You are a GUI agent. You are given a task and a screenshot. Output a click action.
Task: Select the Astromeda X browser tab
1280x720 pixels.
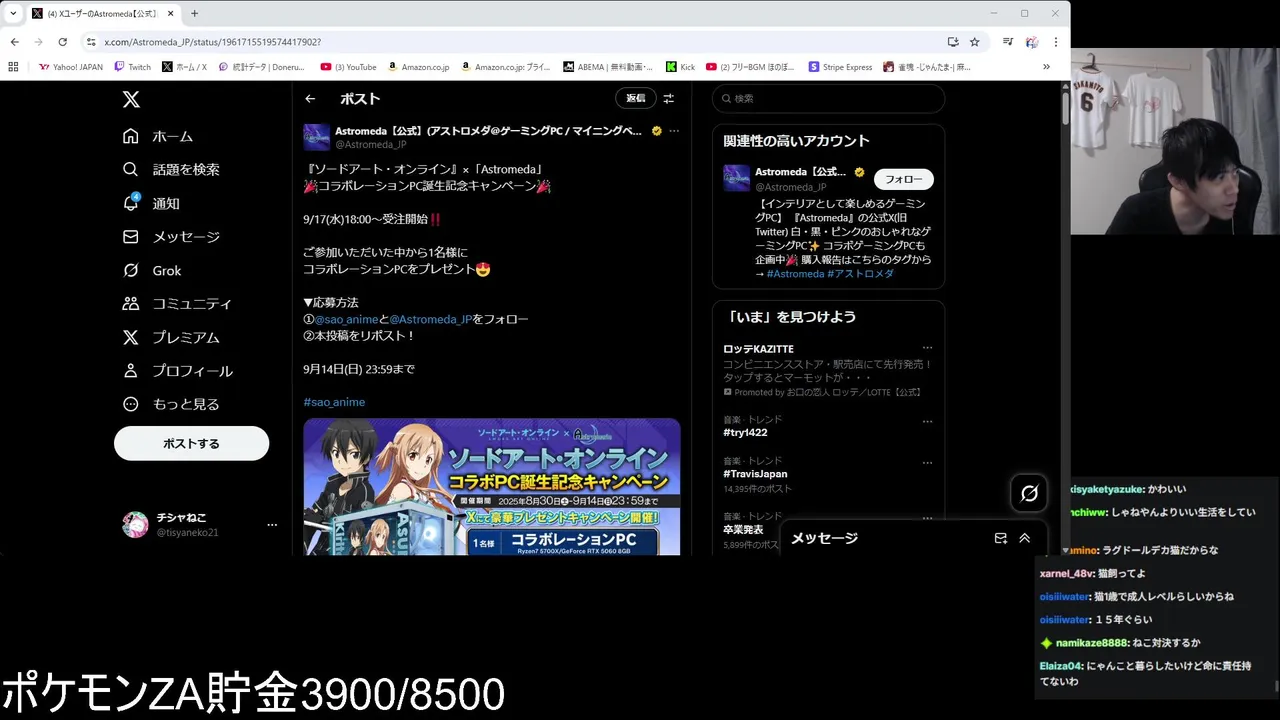pyautogui.click(x=103, y=14)
